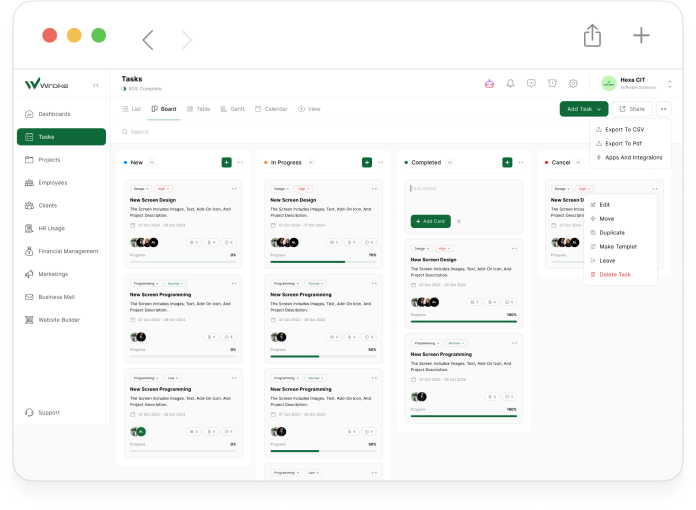Open In Progress column options dots
The width and height of the screenshot is (696, 510).
(x=380, y=162)
